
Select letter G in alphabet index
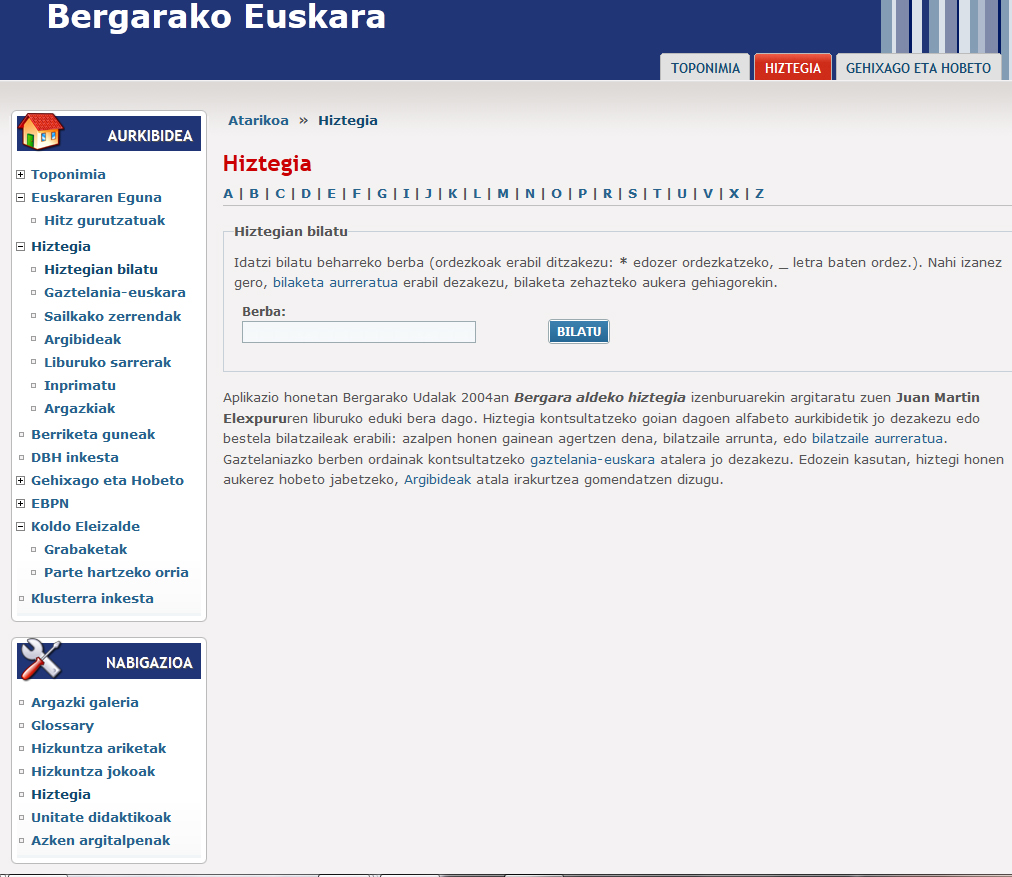(x=382, y=194)
